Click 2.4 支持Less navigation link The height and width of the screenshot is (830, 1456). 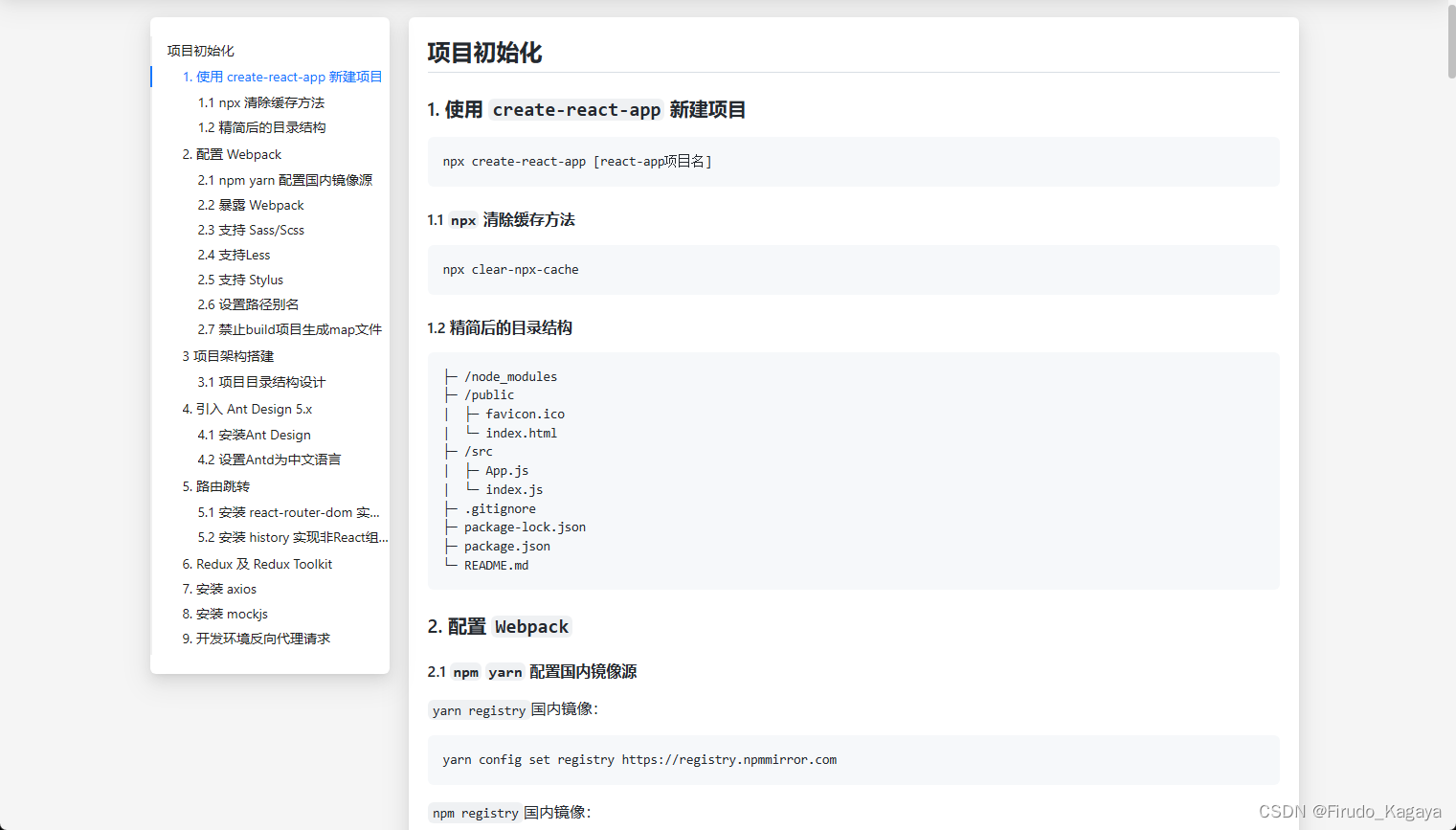(x=234, y=255)
